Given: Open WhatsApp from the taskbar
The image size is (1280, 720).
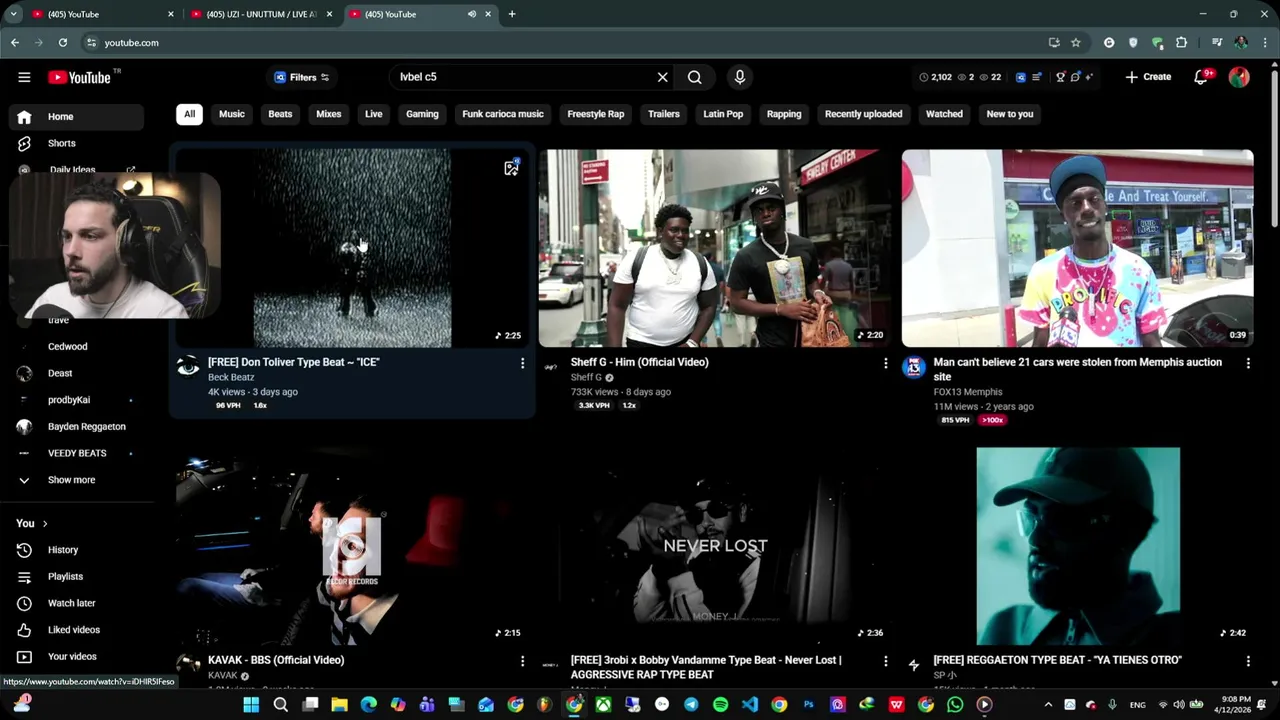Looking at the screenshot, I should [x=955, y=705].
